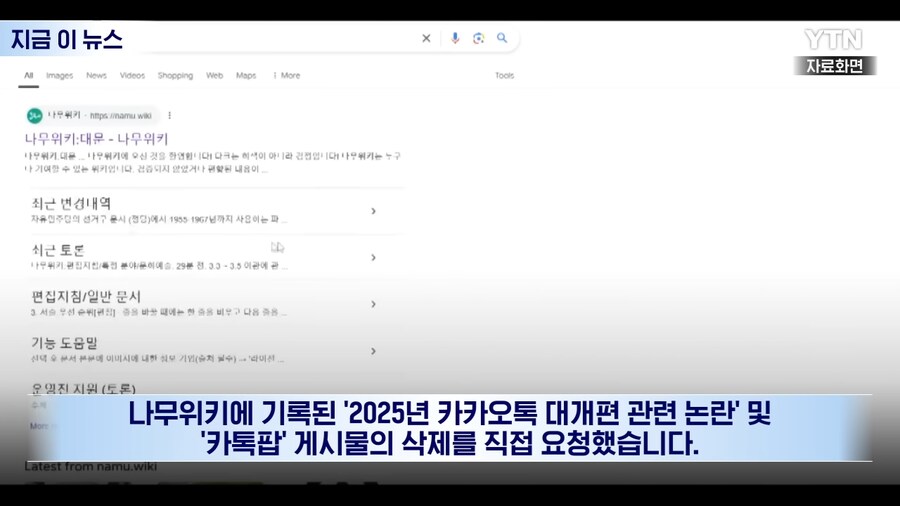Clear the search box with the X icon
Viewport: 900px width, 506px height.
point(426,39)
